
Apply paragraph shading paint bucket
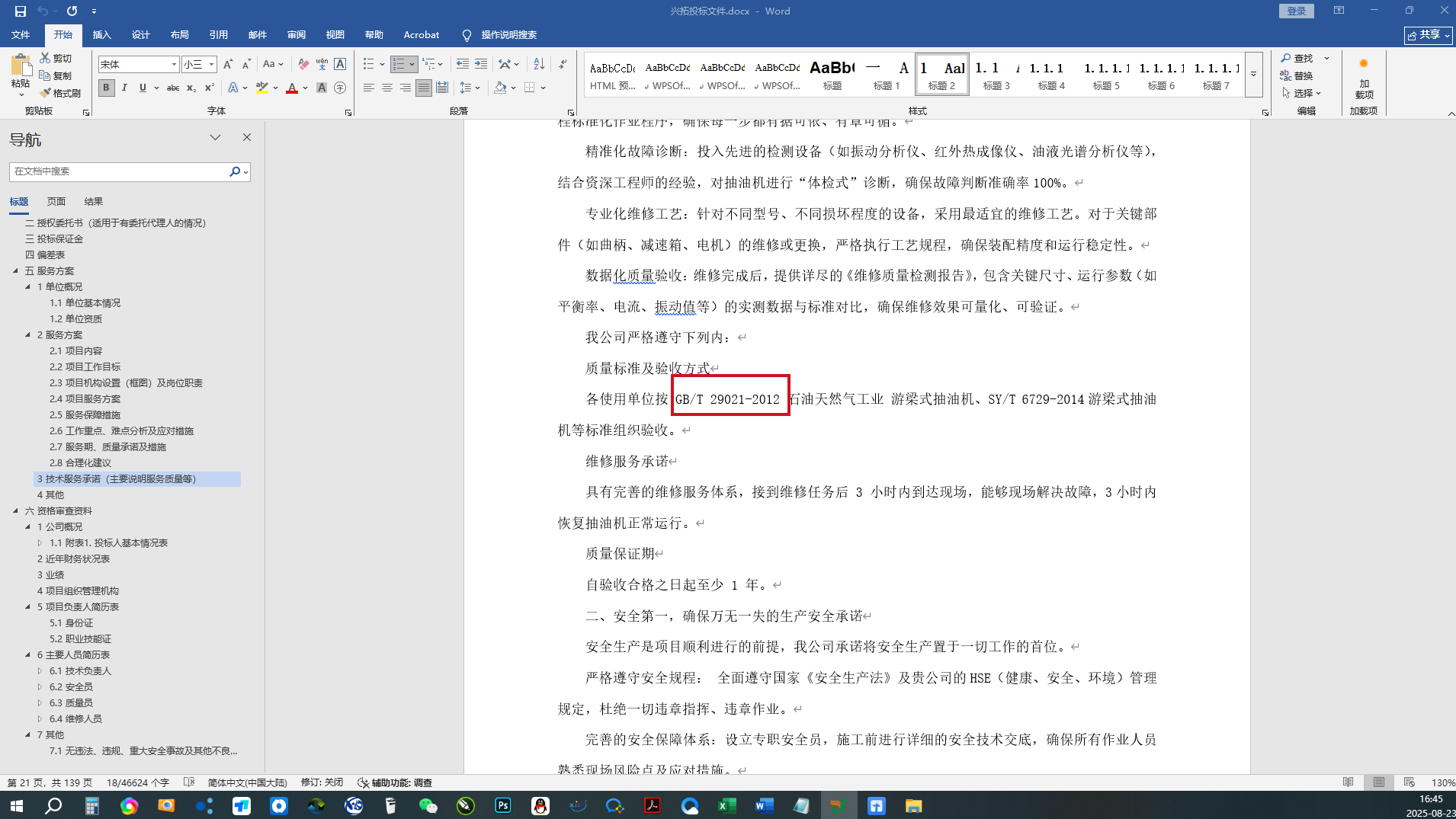[x=500, y=88]
